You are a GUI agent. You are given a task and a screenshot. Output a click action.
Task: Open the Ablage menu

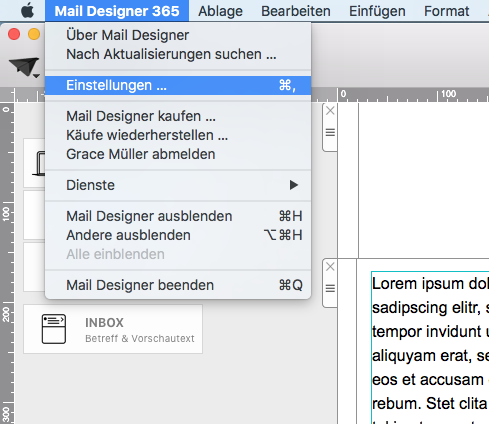click(x=220, y=11)
